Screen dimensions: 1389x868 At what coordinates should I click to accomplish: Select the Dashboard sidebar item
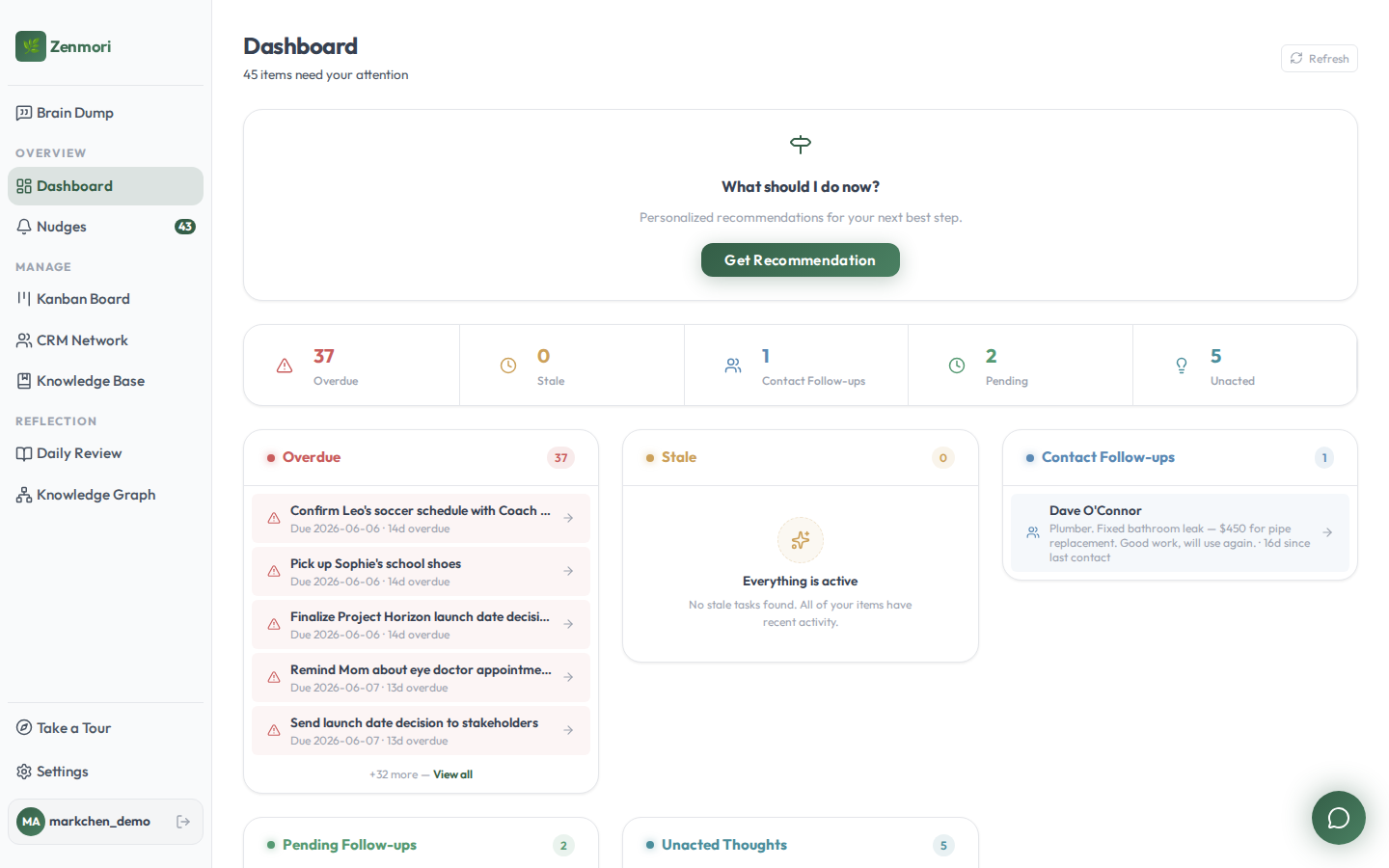tap(105, 186)
